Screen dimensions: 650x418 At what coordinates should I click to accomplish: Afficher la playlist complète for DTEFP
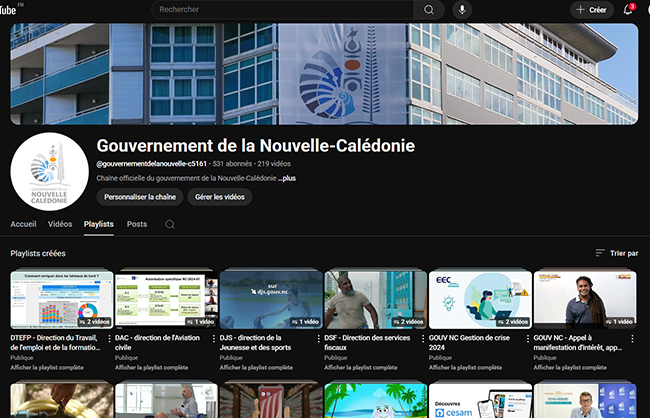tap(47, 367)
